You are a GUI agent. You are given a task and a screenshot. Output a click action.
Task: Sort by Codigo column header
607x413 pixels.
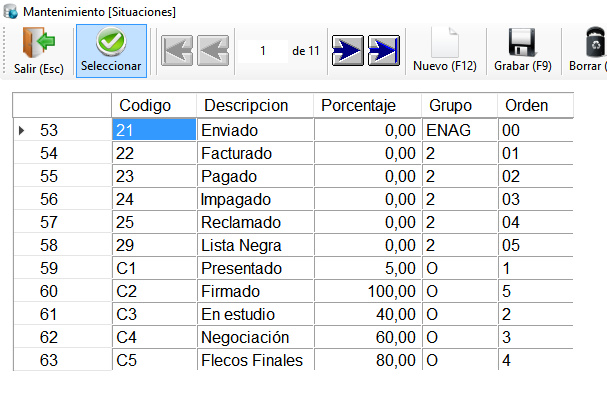pos(154,105)
